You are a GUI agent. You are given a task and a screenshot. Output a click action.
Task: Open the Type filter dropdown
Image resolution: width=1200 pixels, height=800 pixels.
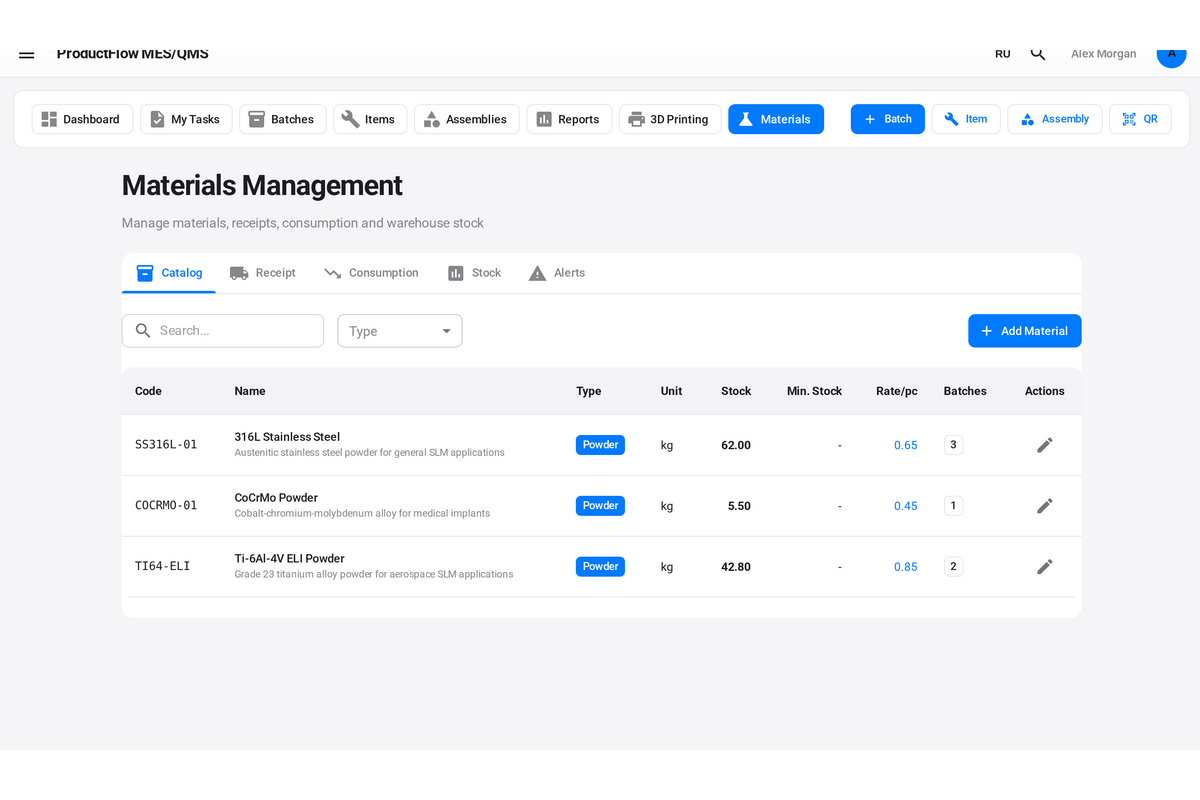click(x=399, y=330)
